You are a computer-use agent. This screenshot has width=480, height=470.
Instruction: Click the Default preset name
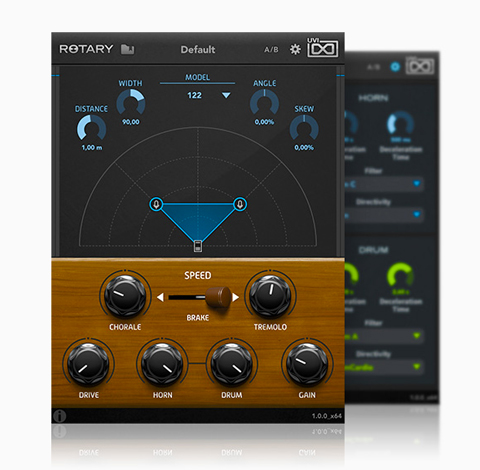click(x=198, y=50)
